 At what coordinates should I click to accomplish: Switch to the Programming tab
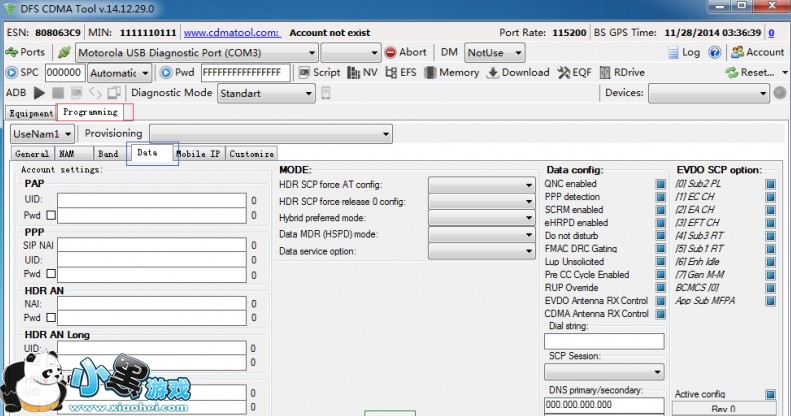pos(90,112)
